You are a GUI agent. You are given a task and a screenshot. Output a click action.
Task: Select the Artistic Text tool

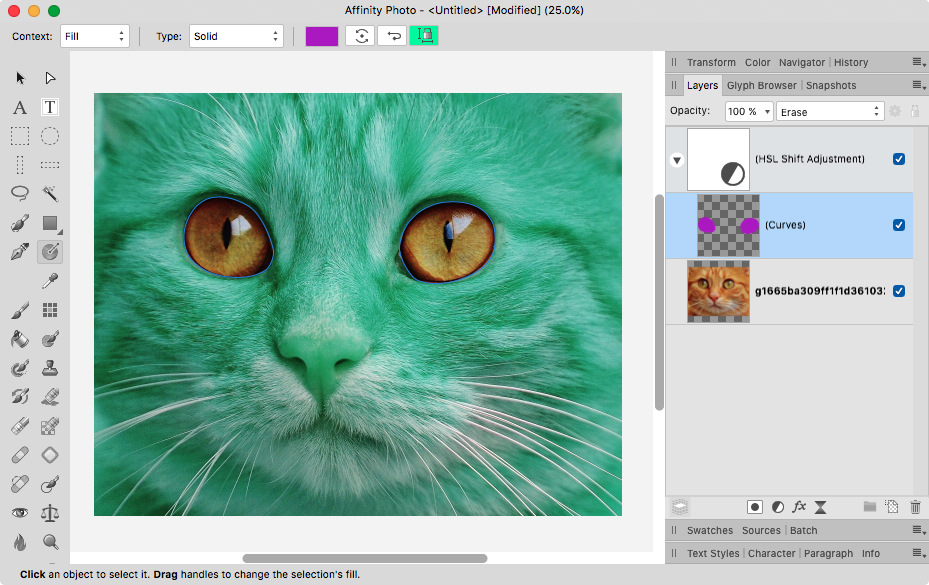(20, 108)
